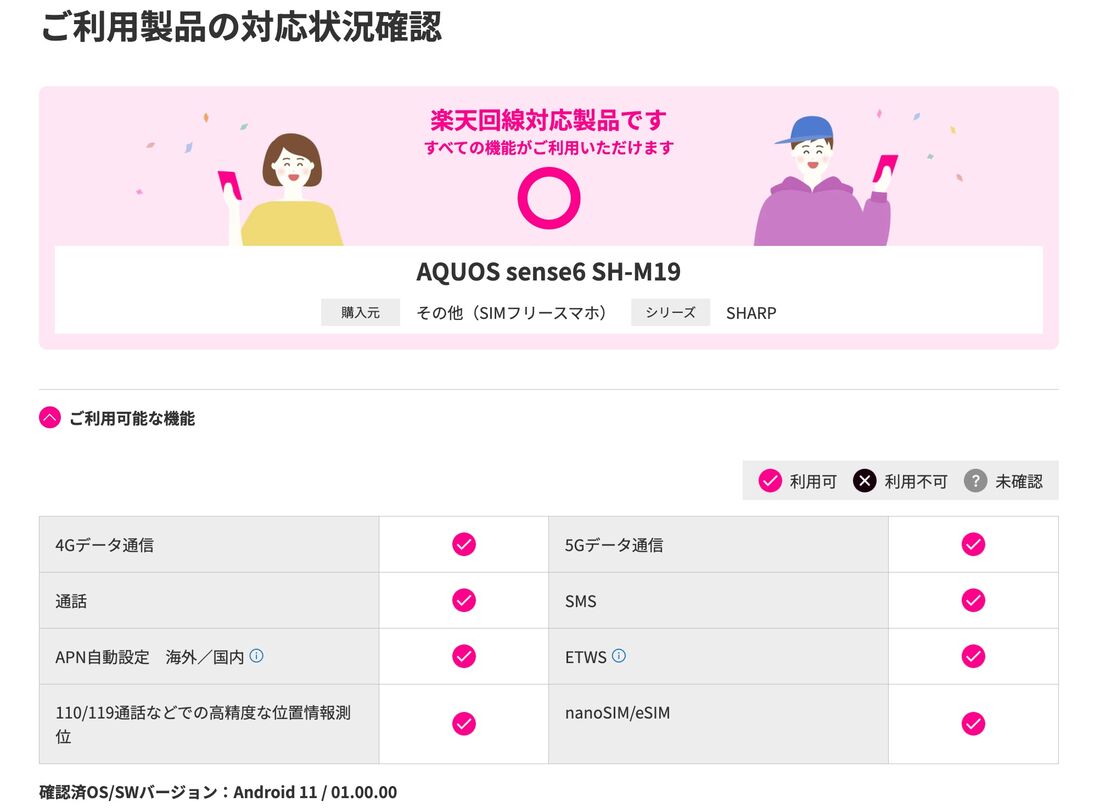Click the 未確認 legend text
1100x808 pixels.
1019,482
